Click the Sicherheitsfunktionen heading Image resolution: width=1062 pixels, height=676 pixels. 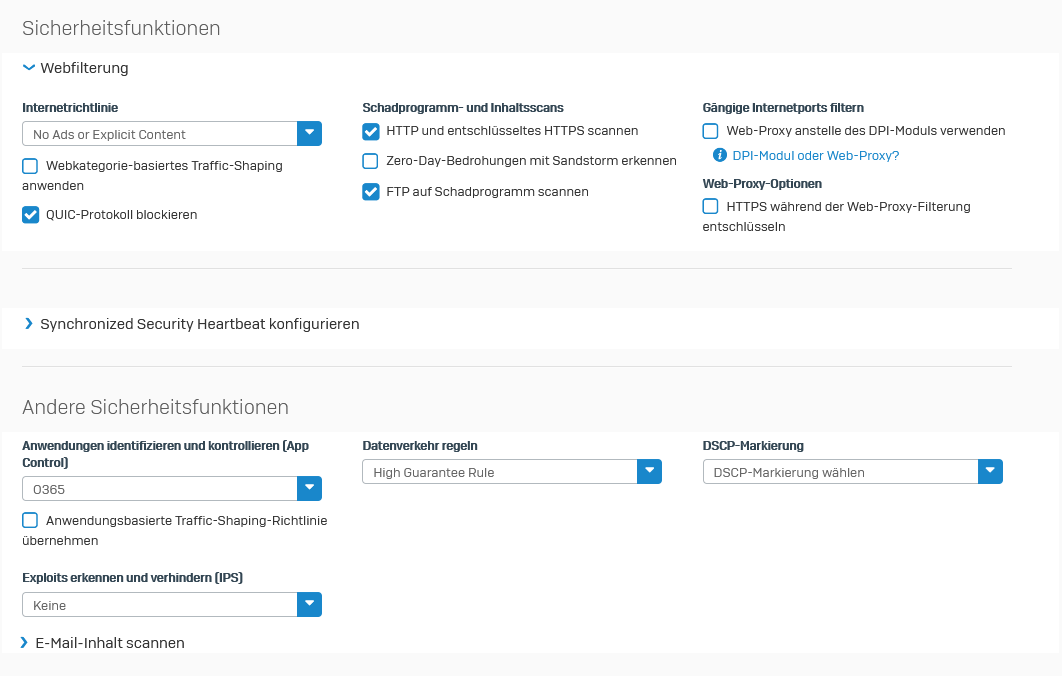pos(121,28)
